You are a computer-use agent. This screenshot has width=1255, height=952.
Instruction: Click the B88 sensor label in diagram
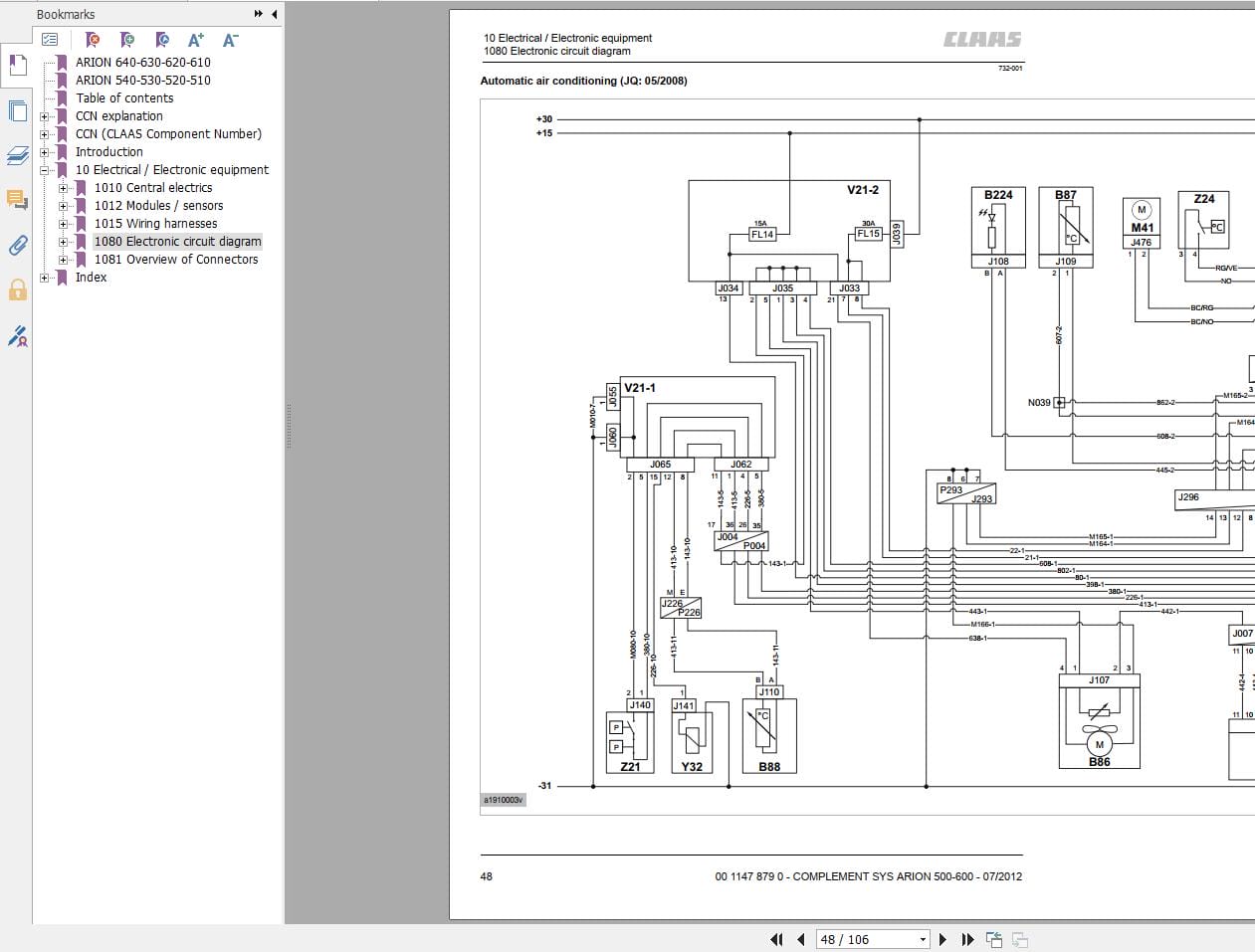pos(769,767)
